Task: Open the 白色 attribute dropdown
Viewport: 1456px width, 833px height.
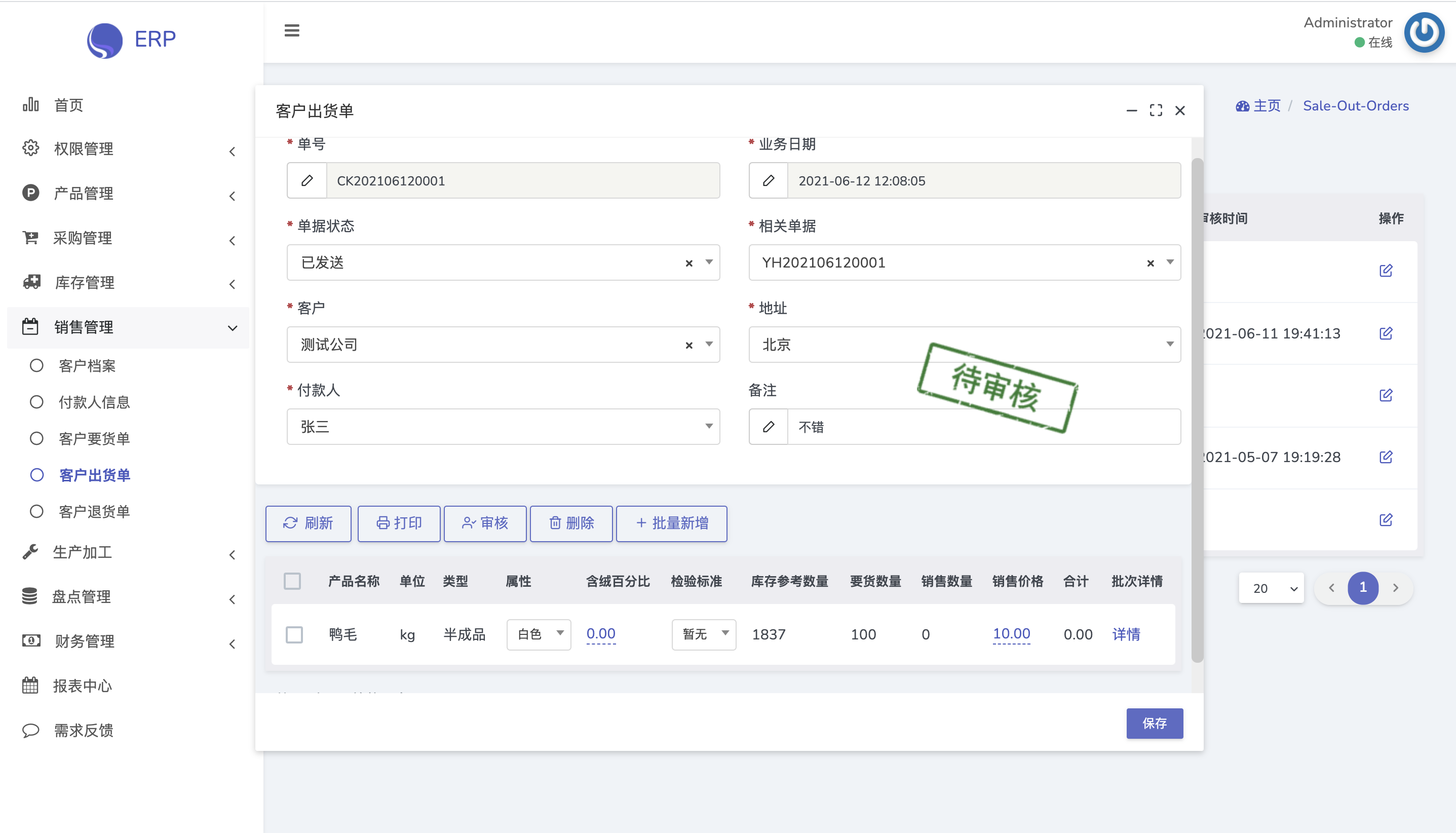Action: [538, 634]
